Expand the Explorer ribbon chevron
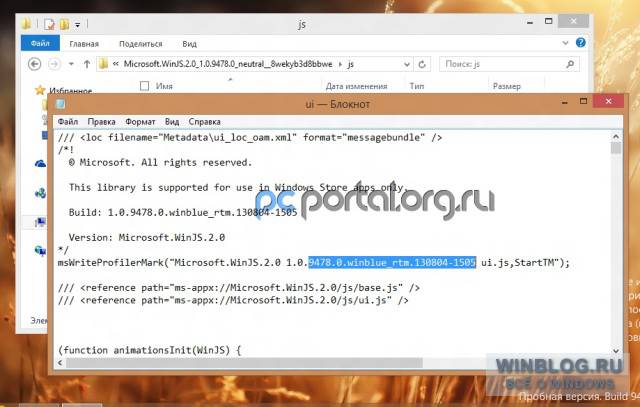Viewport: 640px width, 407px height. (565, 43)
